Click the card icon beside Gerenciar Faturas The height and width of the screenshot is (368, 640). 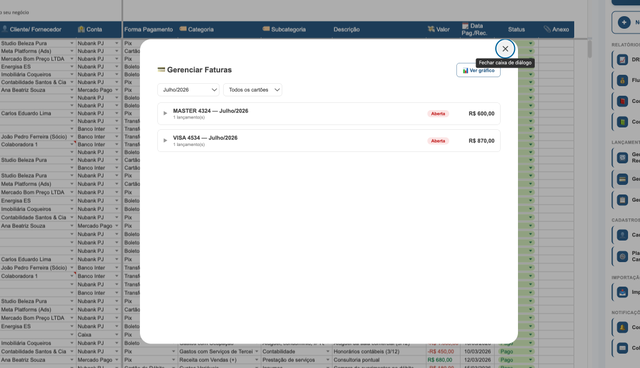click(x=161, y=70)
